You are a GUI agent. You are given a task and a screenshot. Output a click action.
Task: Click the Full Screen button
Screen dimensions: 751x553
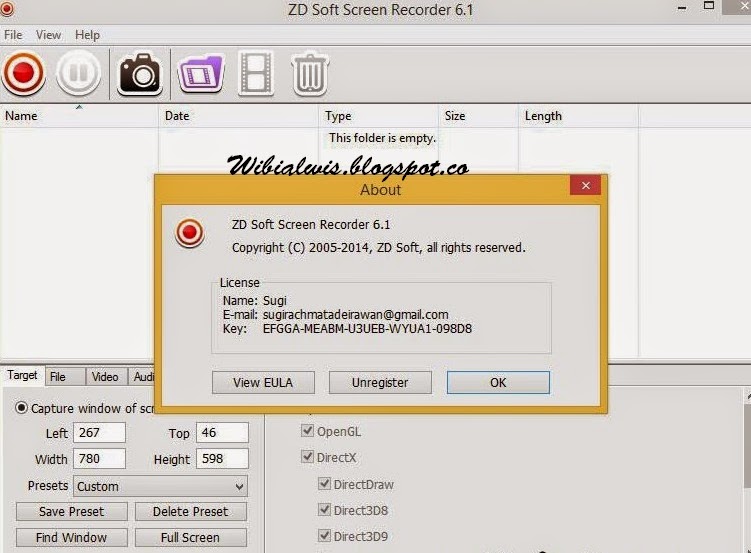tap(191, 538)
